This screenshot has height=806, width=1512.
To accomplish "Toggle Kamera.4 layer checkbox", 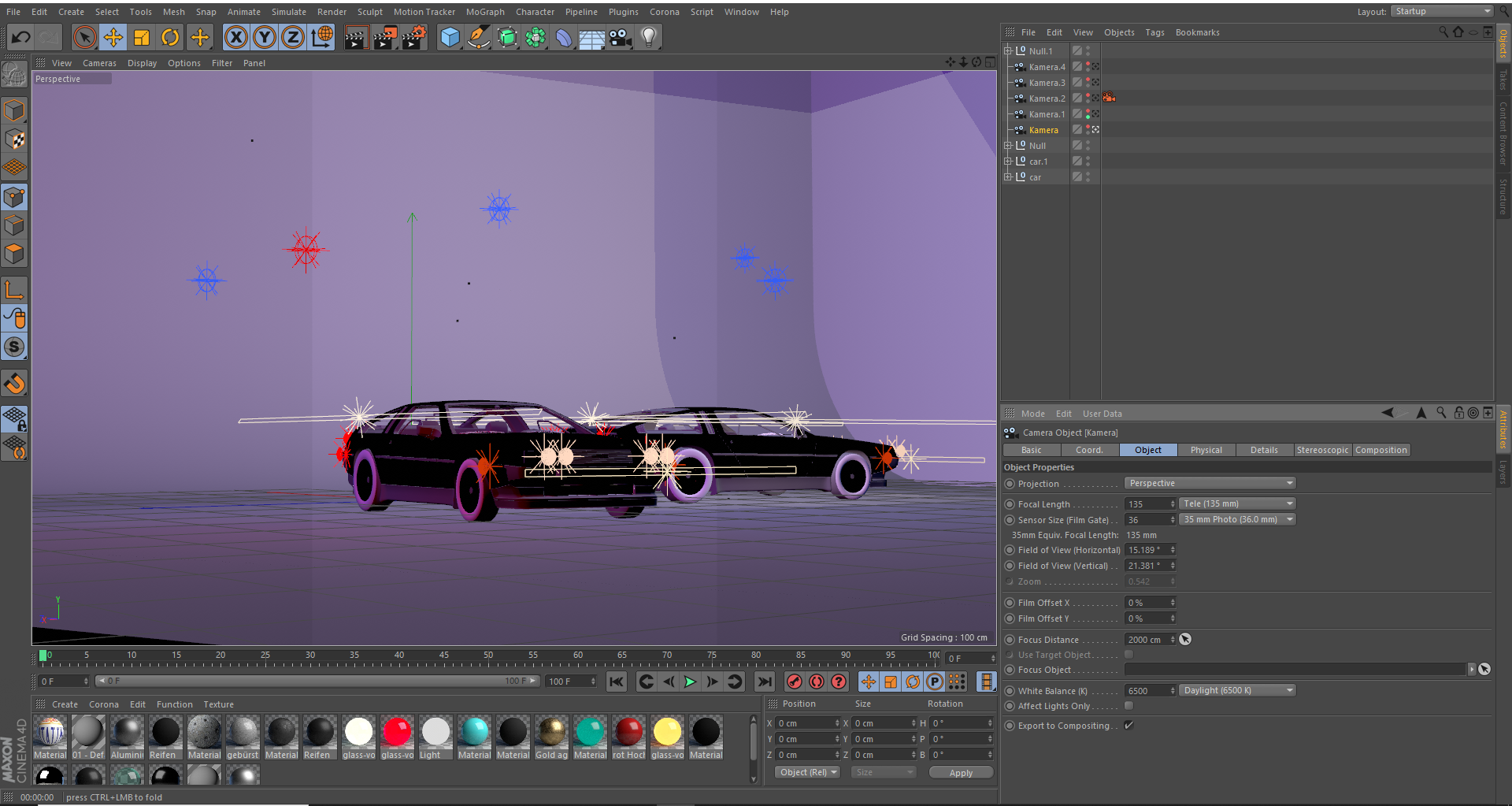I will (x=1077, y=66).
